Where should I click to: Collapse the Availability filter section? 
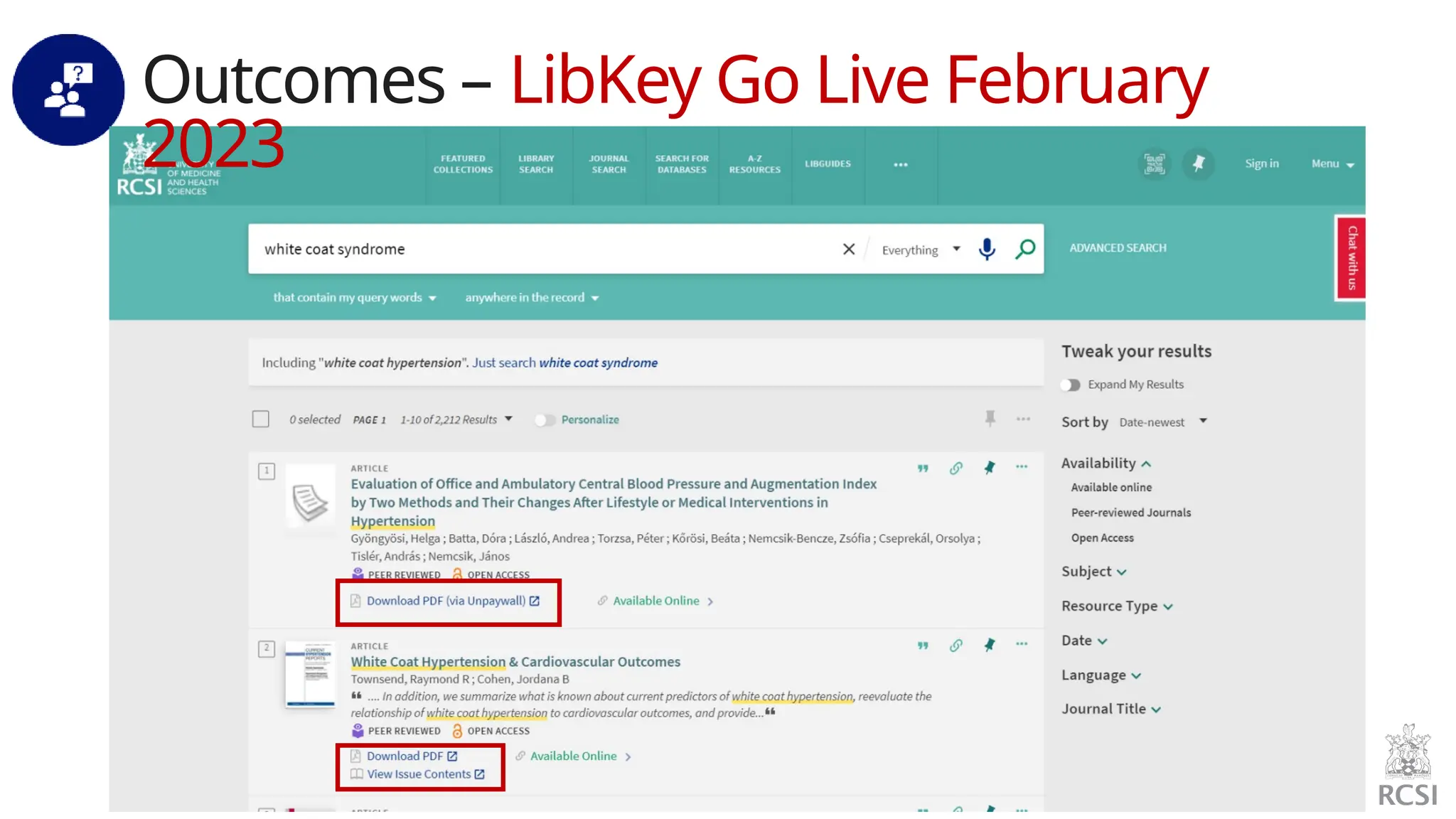tap(1106, 464)
